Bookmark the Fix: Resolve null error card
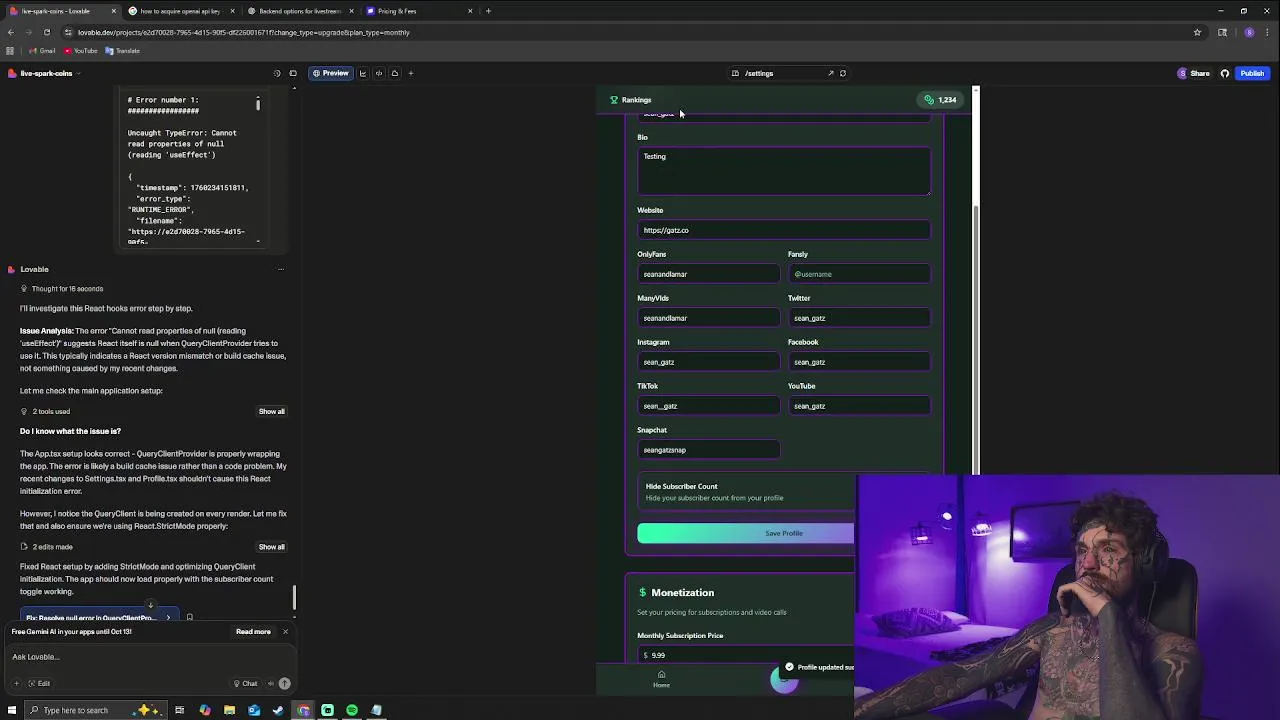1280x720 pixels. click(x=189, y=618)
